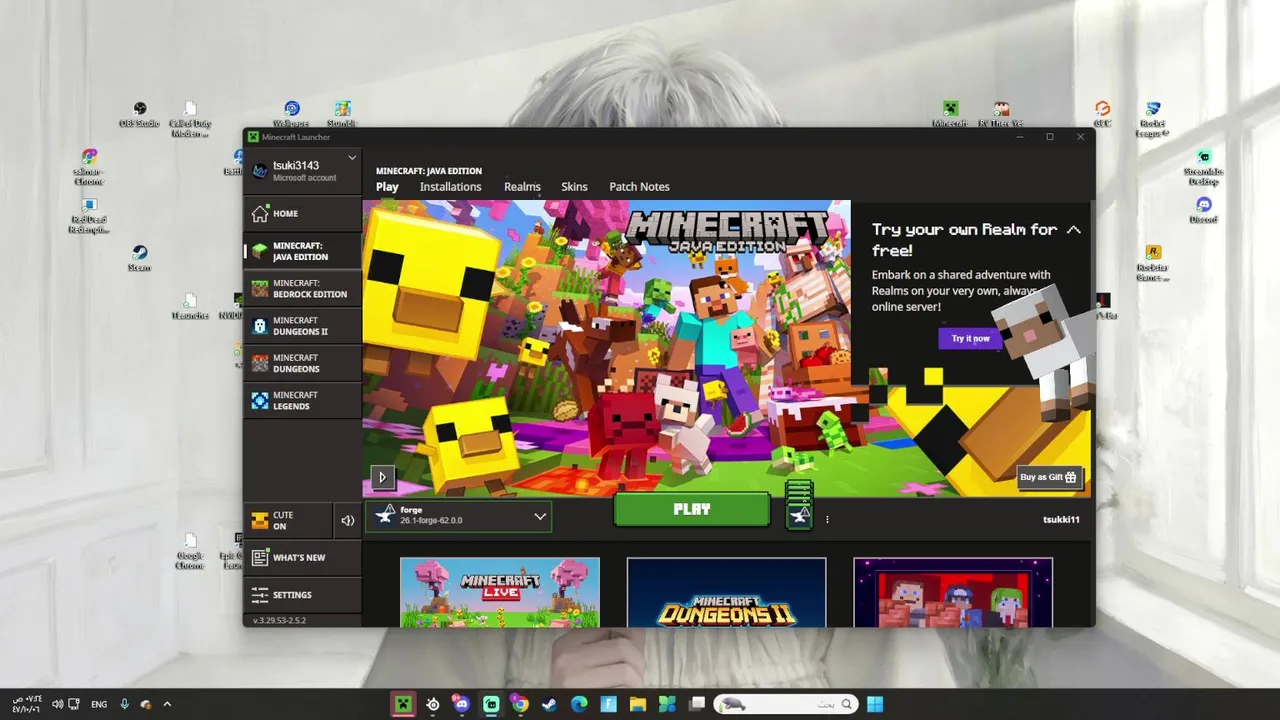Open Wallpaper desktop shortcut
The width and height of the screenshot is (1280, 720).
(x=291, y=114)
